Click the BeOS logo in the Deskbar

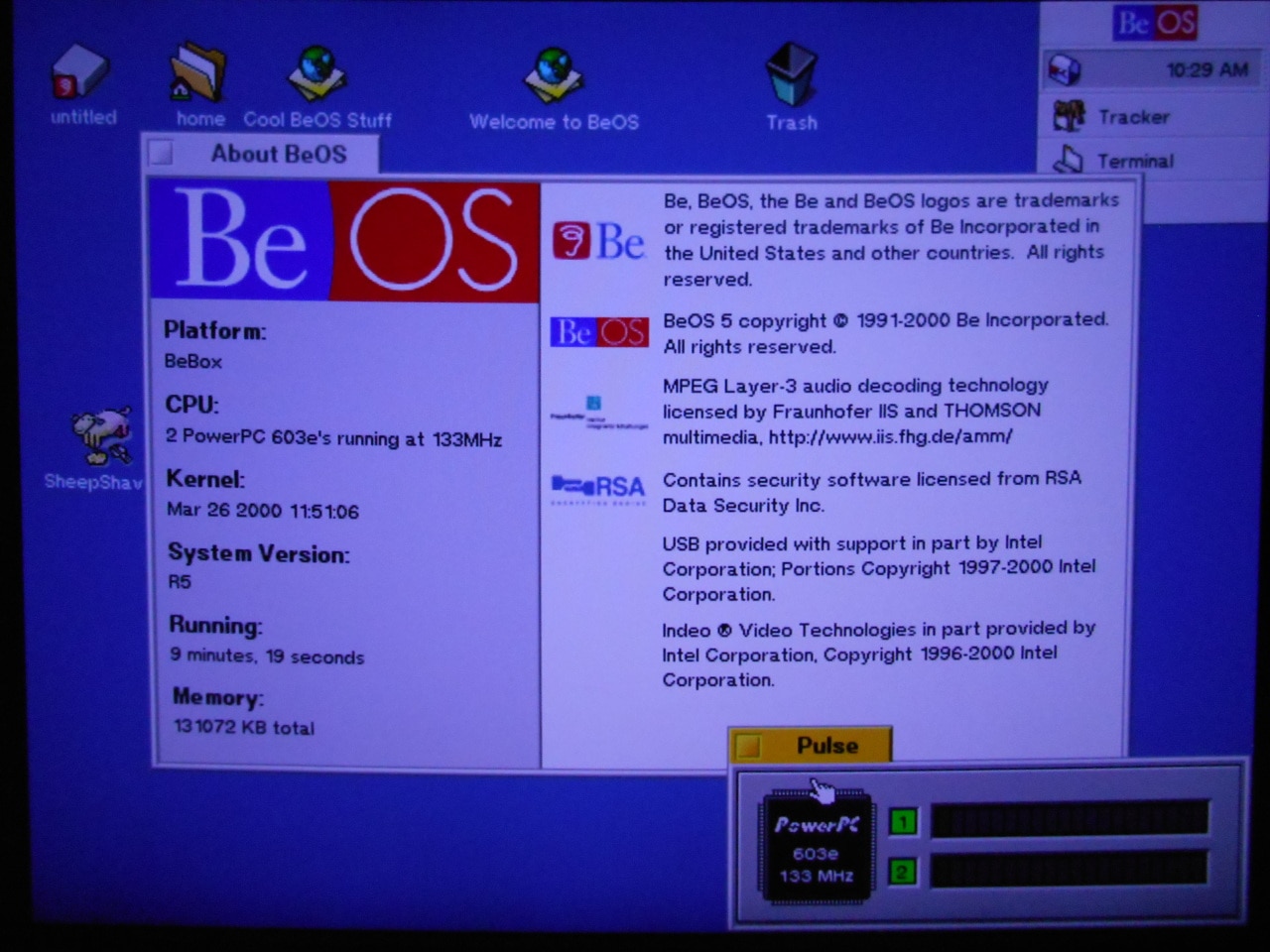pos(1155,23)
